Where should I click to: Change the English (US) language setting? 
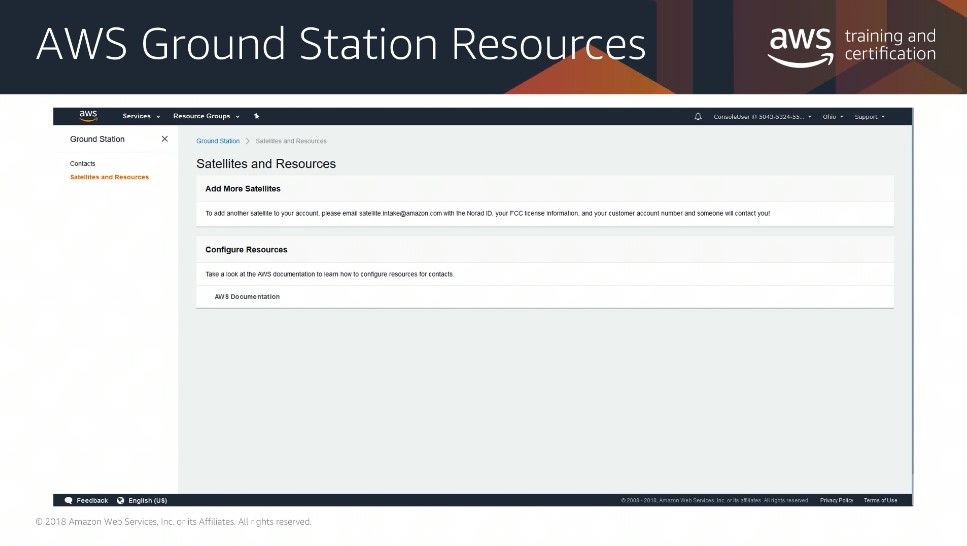(147, 500)
